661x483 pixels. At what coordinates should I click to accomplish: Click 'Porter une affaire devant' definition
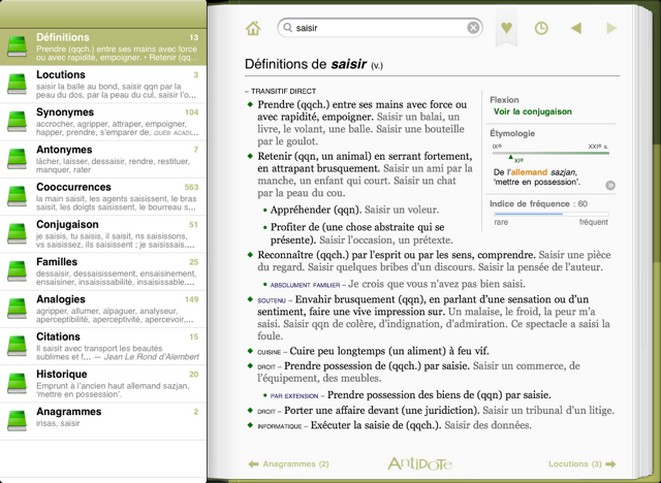[382, 410]
